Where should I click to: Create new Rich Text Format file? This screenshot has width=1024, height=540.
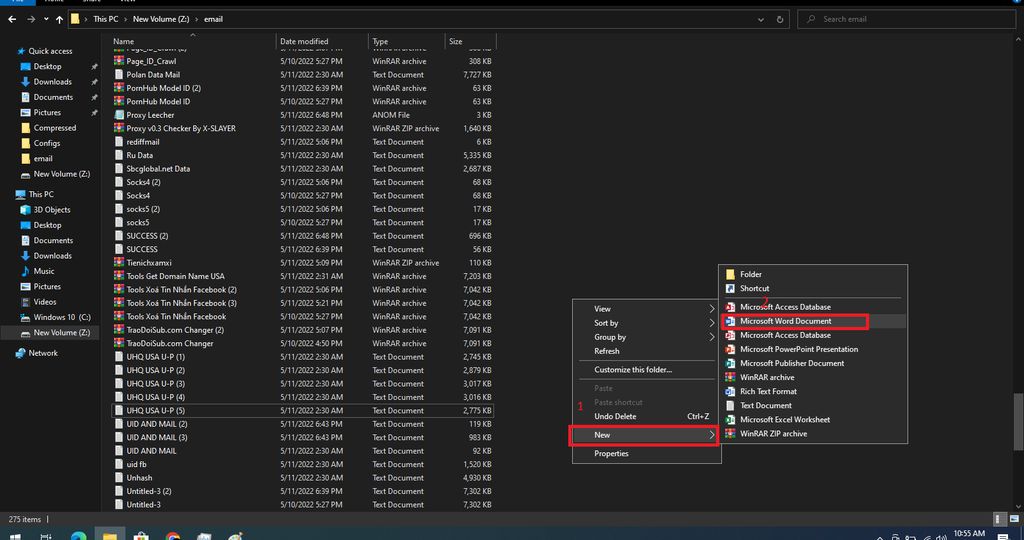813,392
